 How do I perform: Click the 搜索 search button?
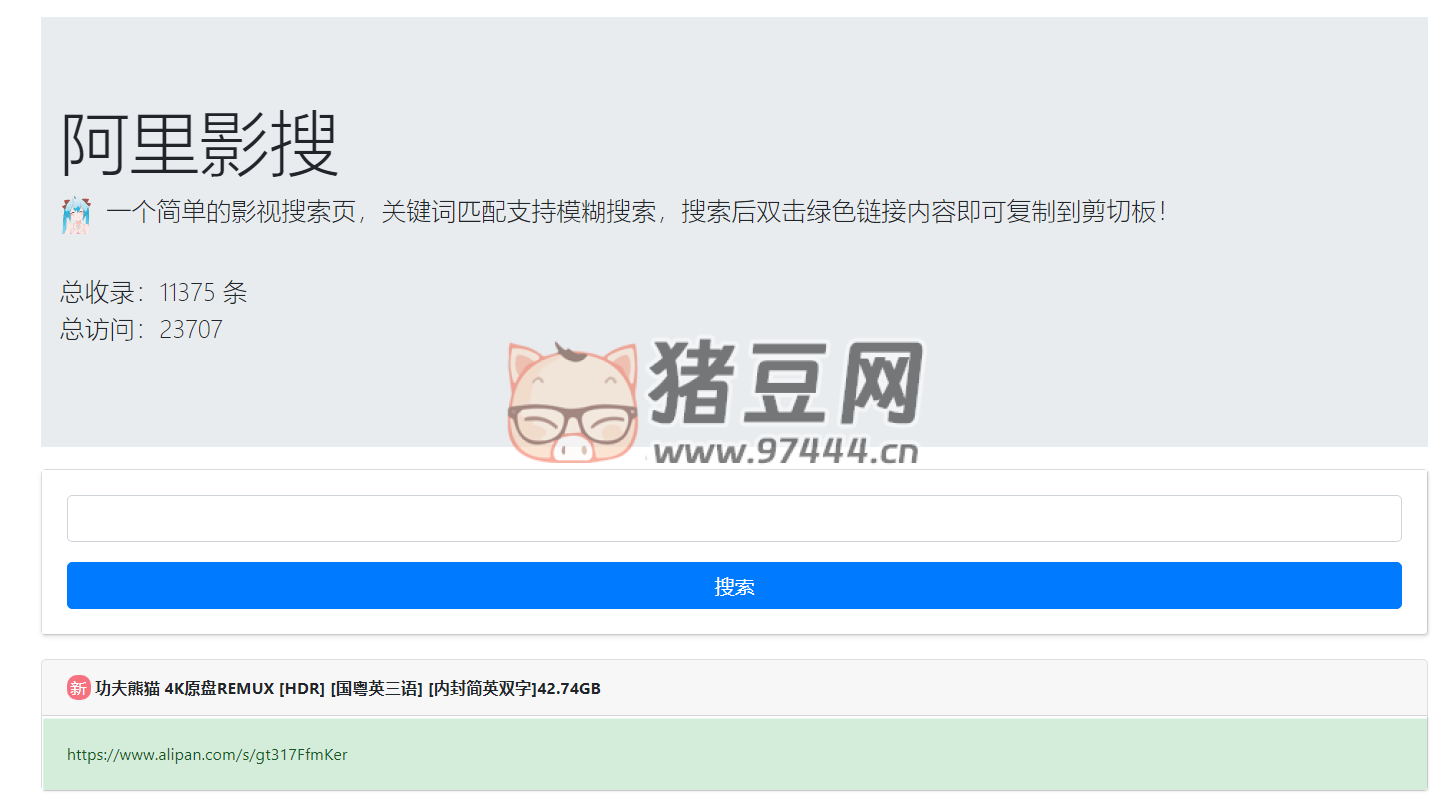pyautogui.click(x=733, y=586)
